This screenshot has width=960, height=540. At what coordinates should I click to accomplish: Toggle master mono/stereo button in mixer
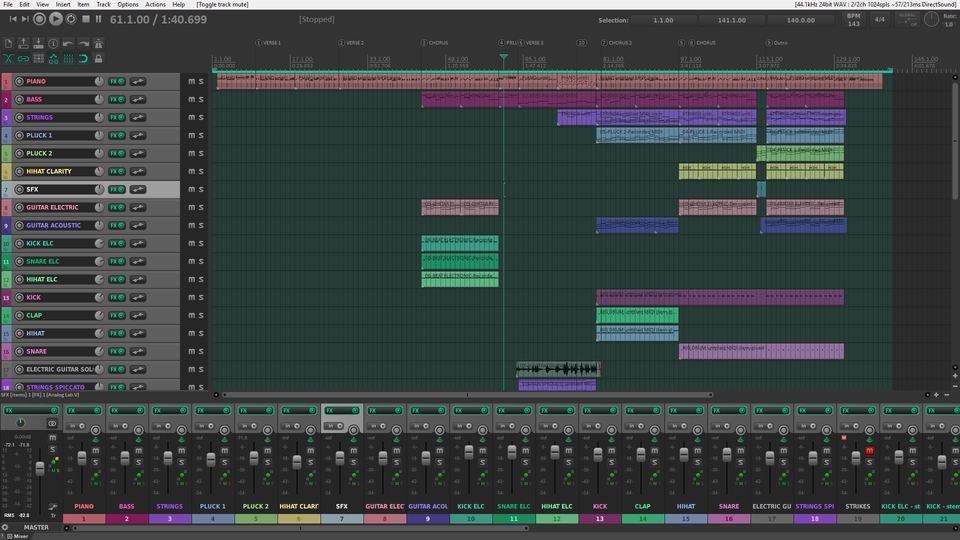pos(52,424)
